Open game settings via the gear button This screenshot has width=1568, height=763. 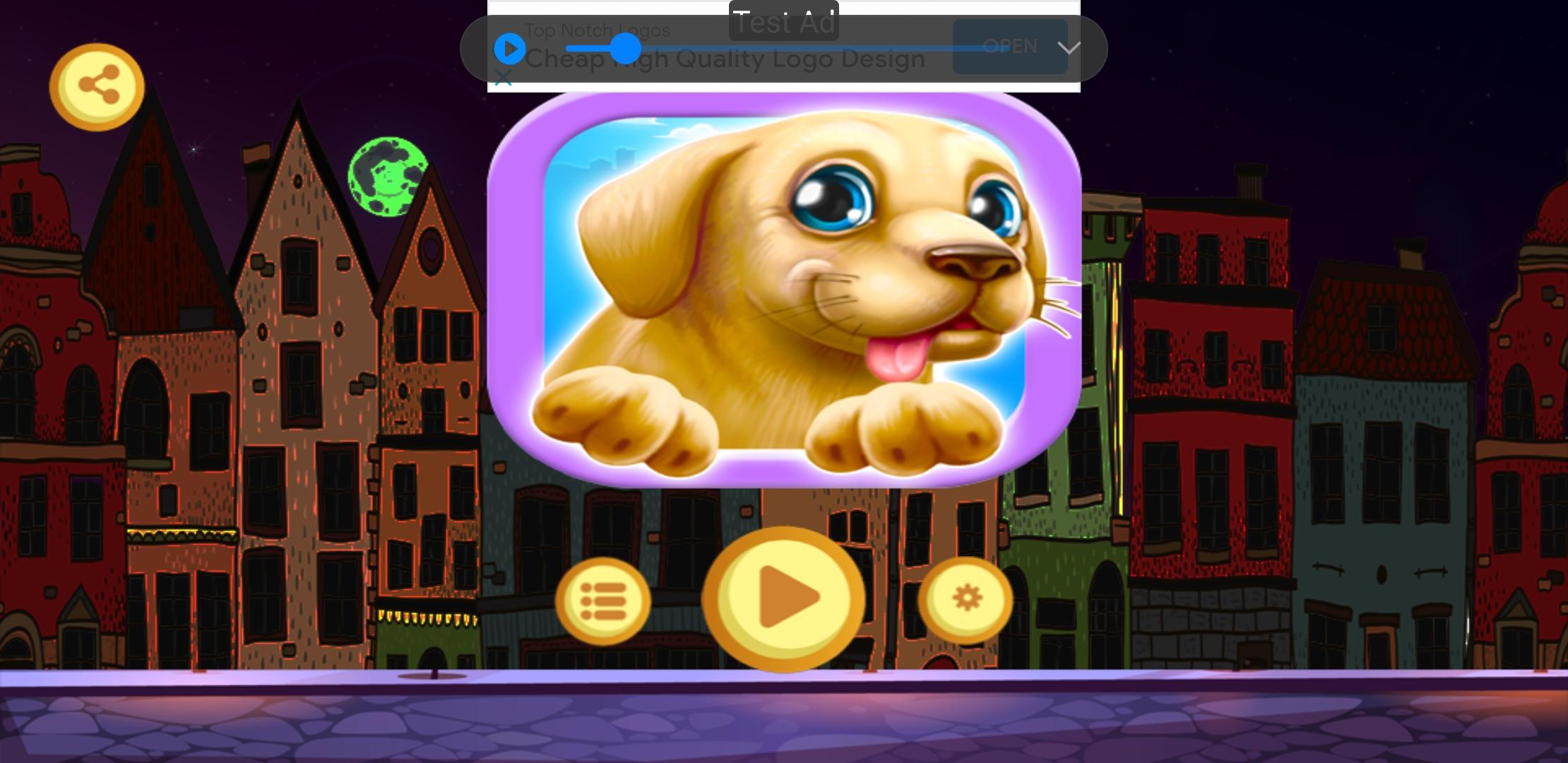pyautogui.click(x=966, y=600)
